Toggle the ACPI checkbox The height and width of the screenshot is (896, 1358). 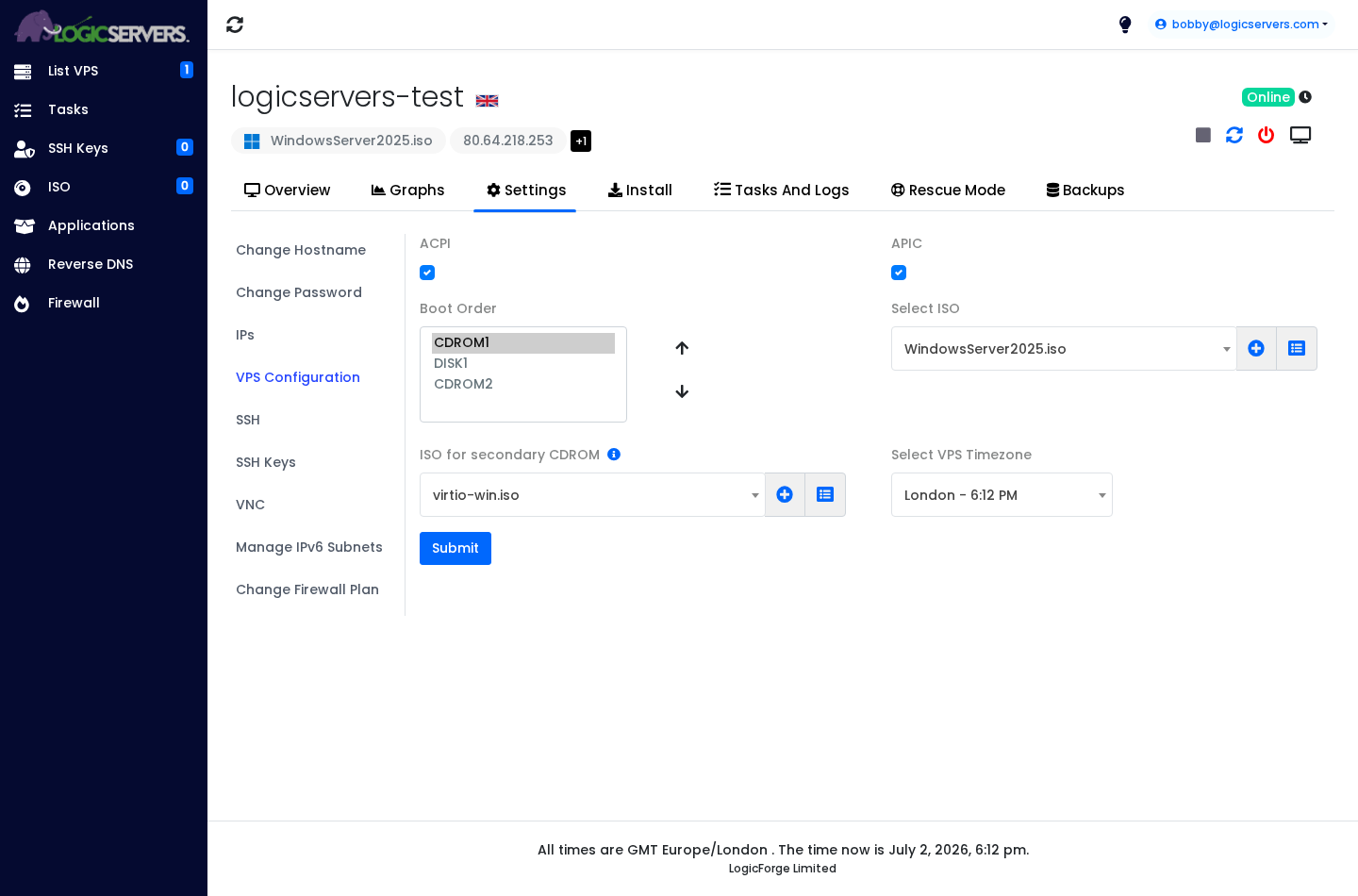coord(427,273)
